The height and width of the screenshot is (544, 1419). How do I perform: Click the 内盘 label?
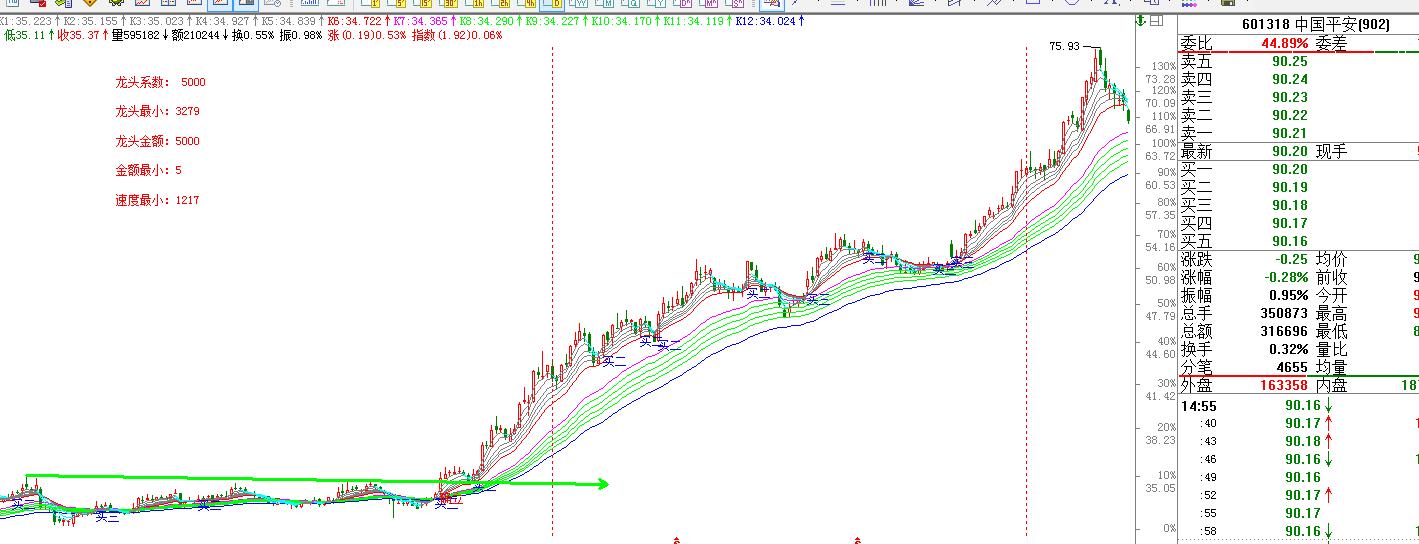1331,385
